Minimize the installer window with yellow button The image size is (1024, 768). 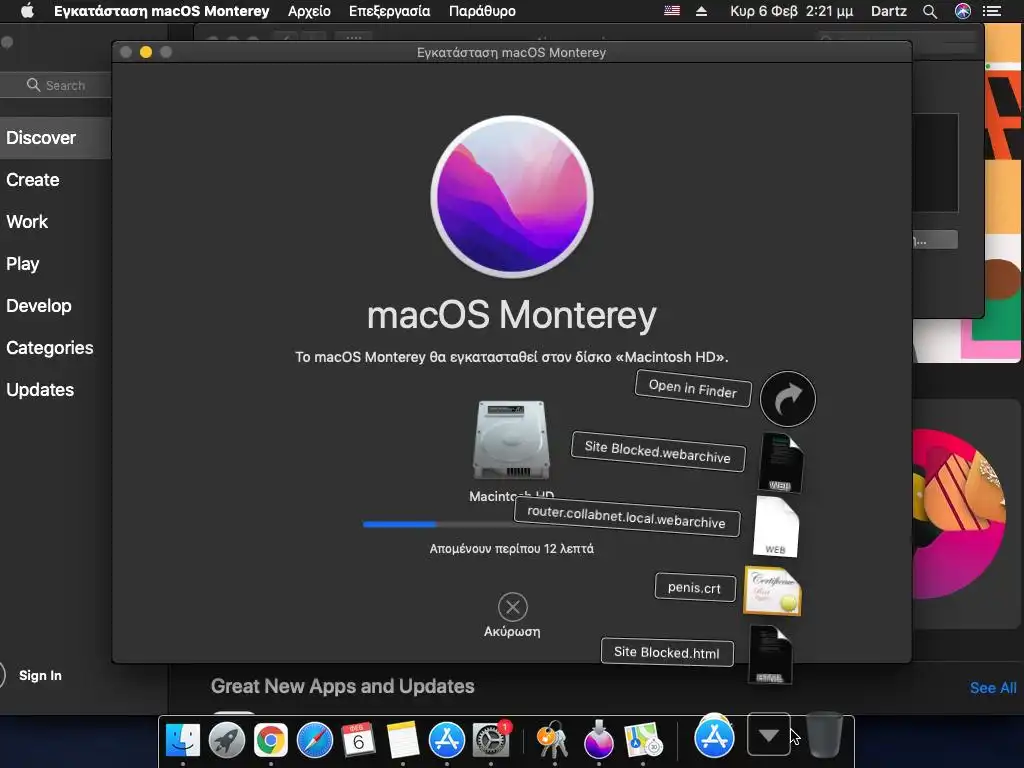pyautogui.click(x=146, y=52)
